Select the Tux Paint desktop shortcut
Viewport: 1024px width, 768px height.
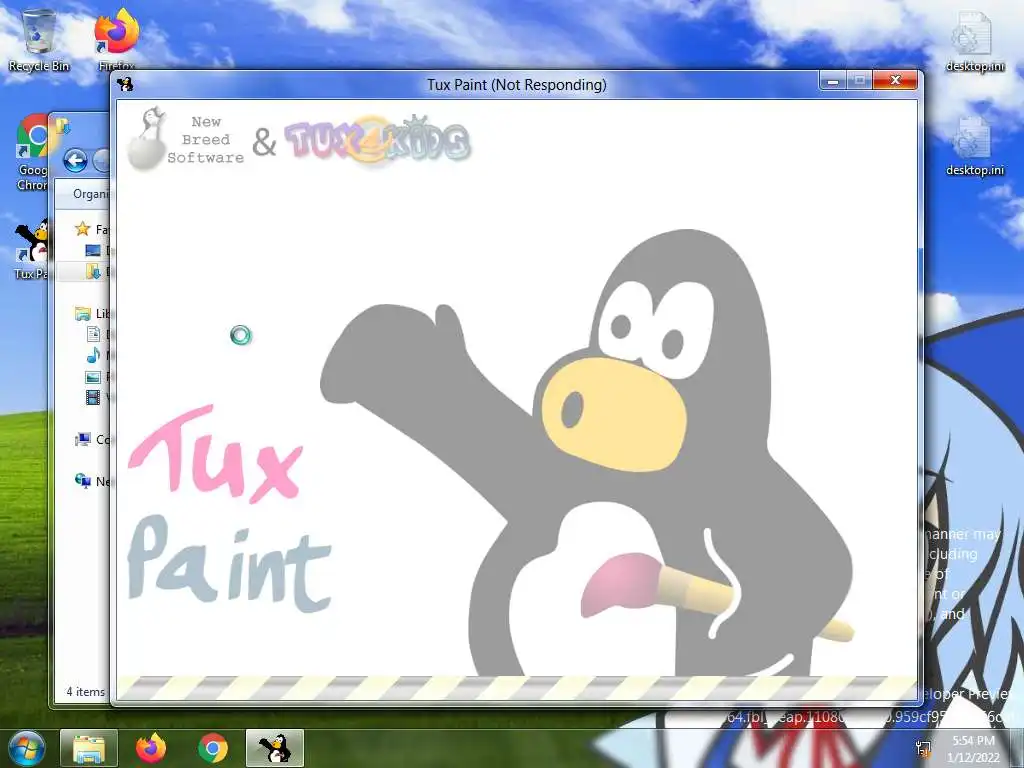click(x=32, y=249)
